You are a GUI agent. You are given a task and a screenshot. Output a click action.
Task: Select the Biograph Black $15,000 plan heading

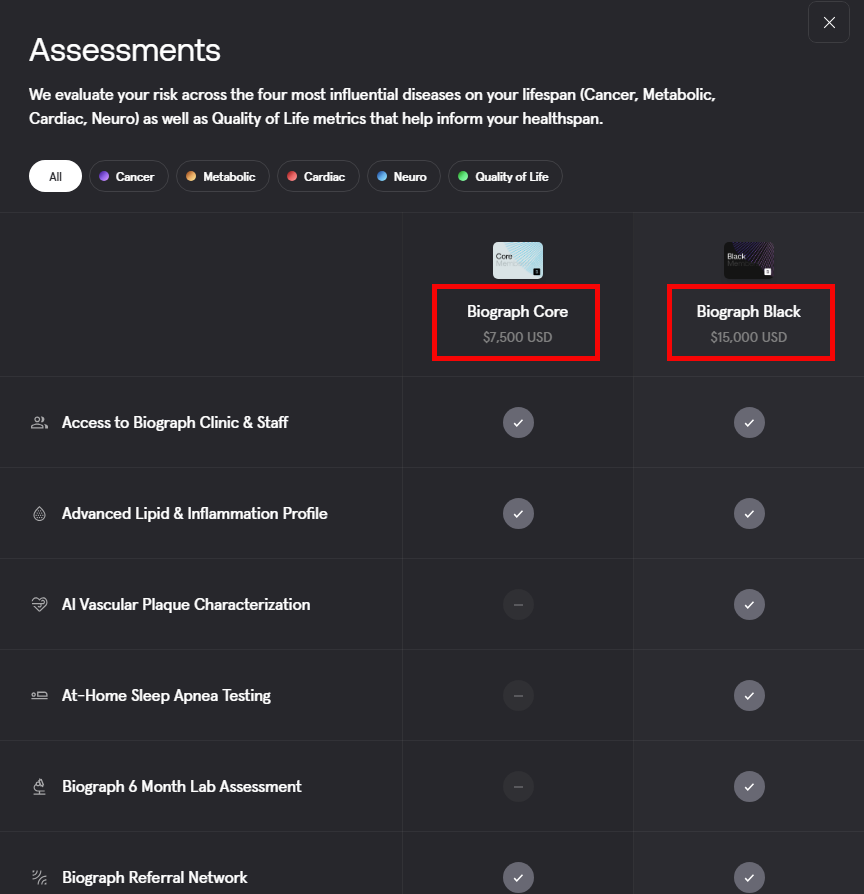pos(749,323)
